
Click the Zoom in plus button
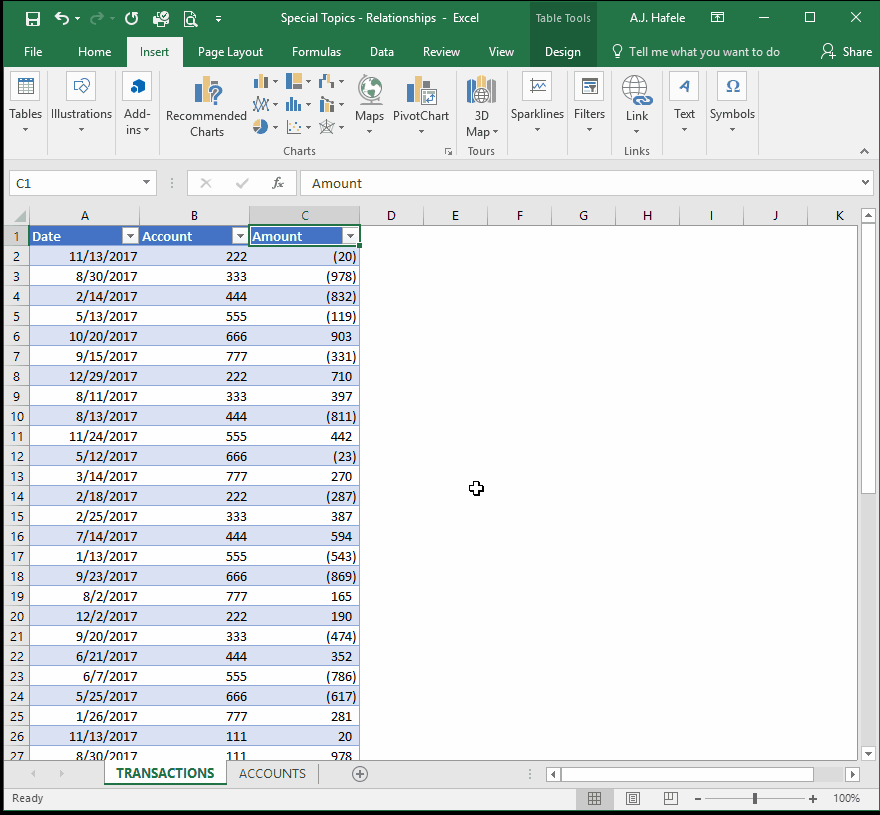(813, 799)
